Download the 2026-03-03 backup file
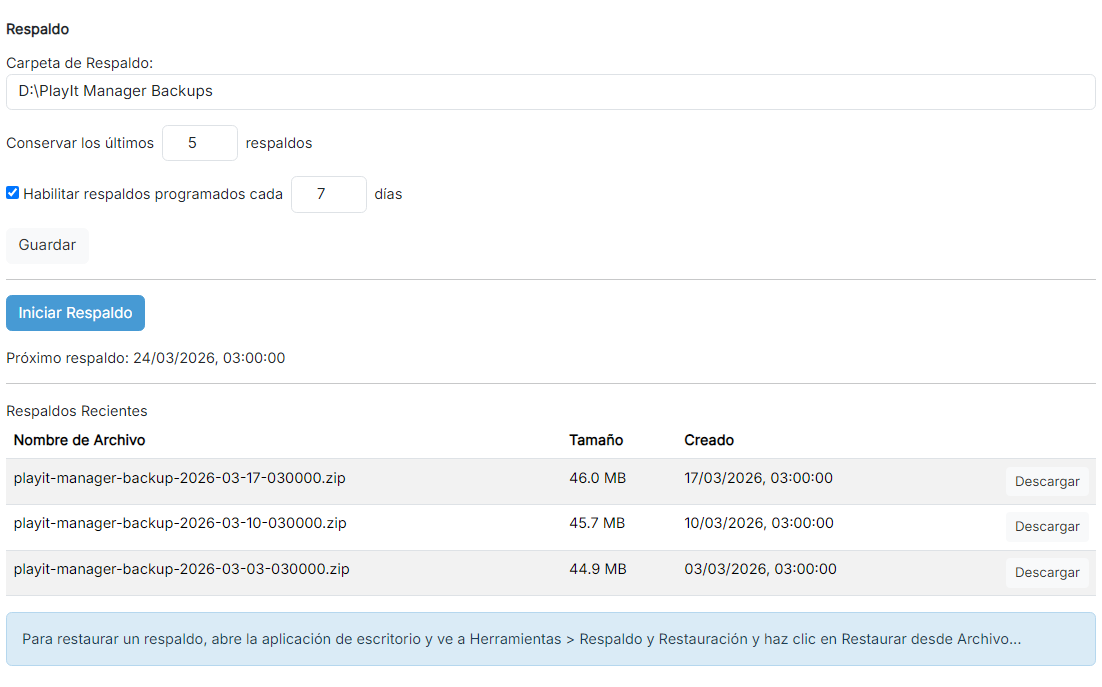The width and height of the screenshot is (1102, 687). 1046,572
